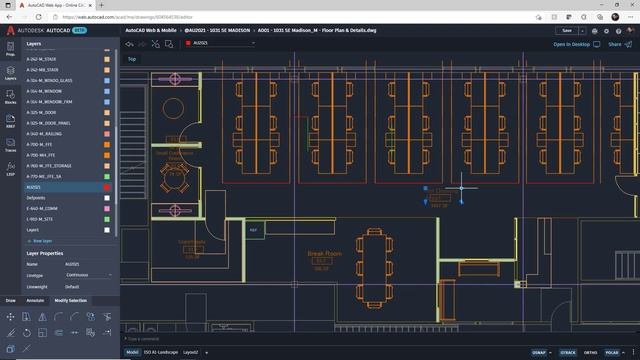This screenshot has height=360, width=640.
Task: Expand the Save button dropdown arrow
Action: pos(582,31)
